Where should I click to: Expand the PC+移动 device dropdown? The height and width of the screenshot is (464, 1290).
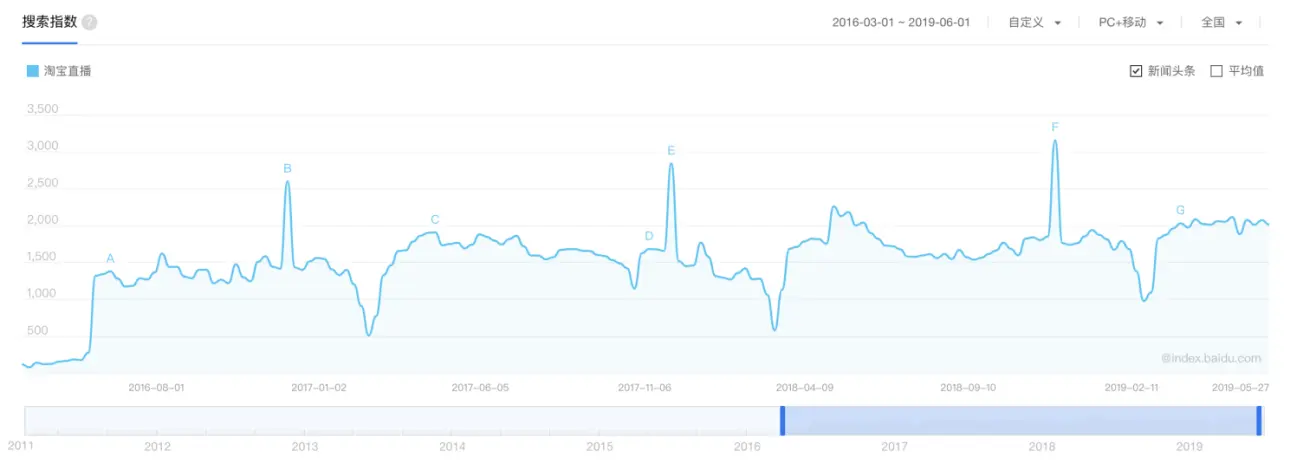point(1131,23)
